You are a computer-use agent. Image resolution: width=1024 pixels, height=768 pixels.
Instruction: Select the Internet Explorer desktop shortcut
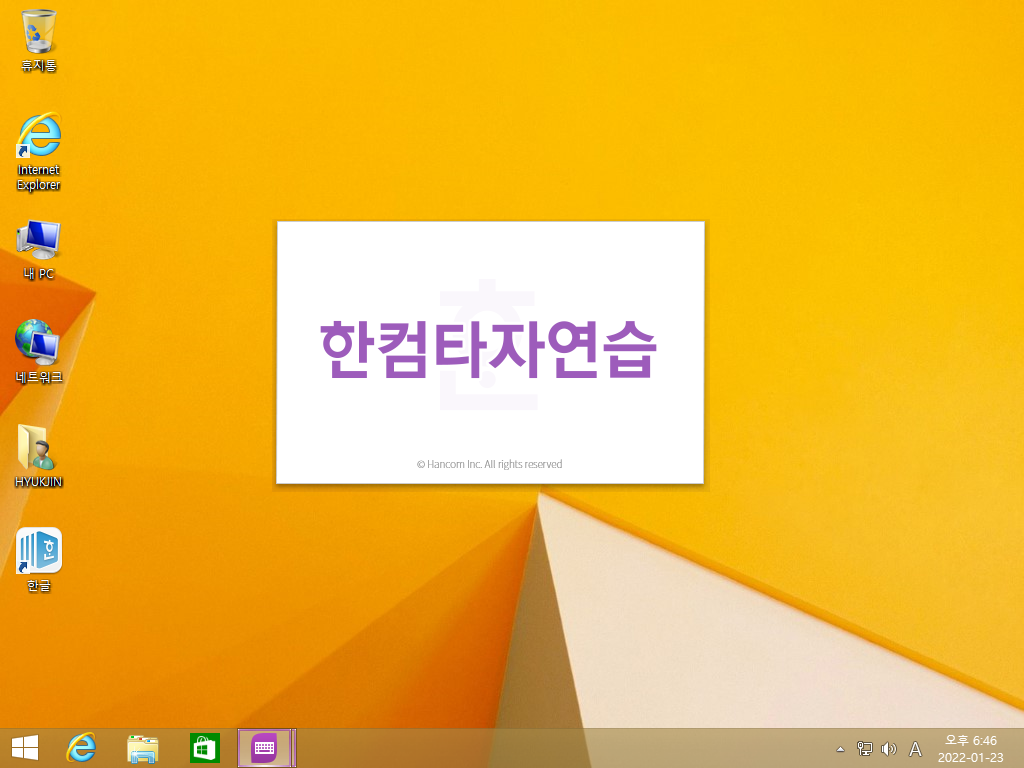coord(39,152)
